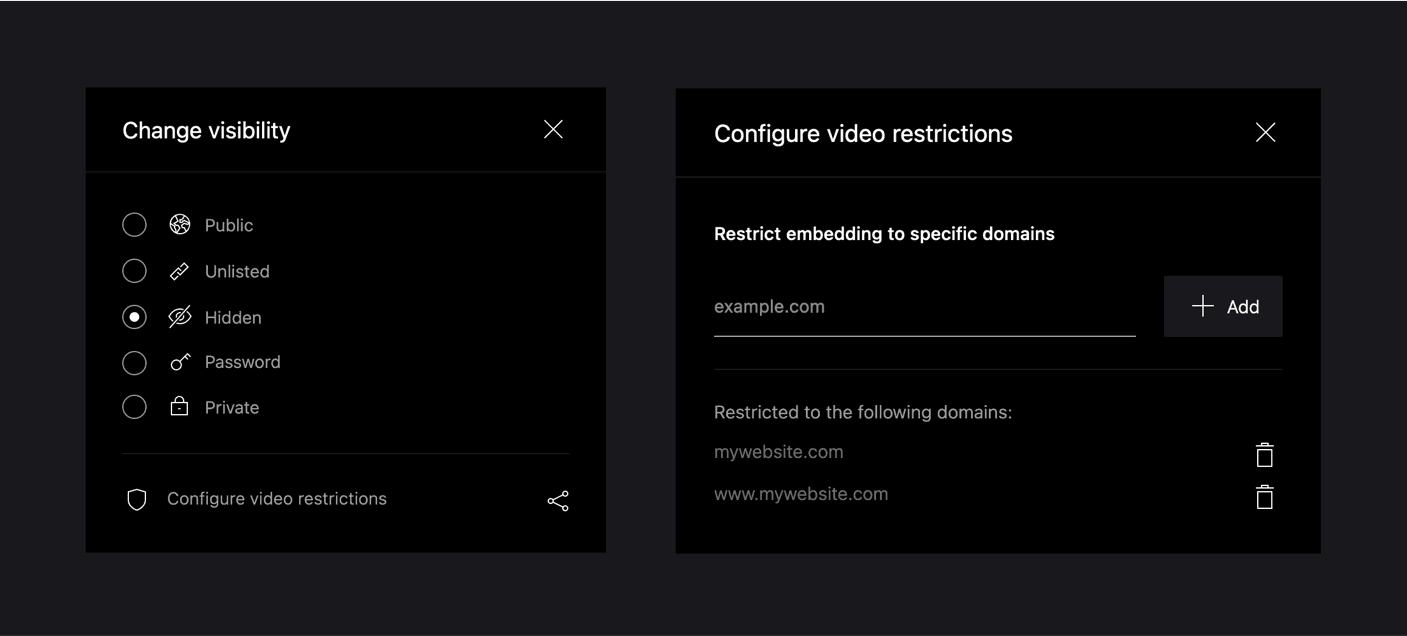Remove www.mywebsite.com with trash icon
The height and width of the screenshot is (636, 1407).
pyautogui.click(x=1265, y=497)
